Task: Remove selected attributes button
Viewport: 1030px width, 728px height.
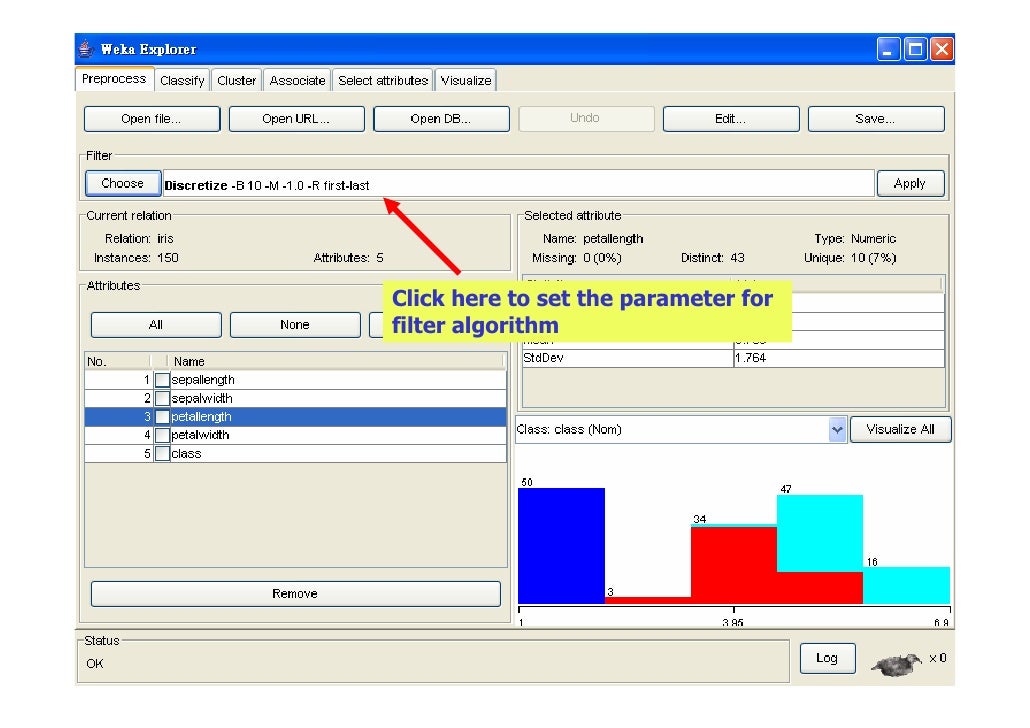Action: [296, 594]
